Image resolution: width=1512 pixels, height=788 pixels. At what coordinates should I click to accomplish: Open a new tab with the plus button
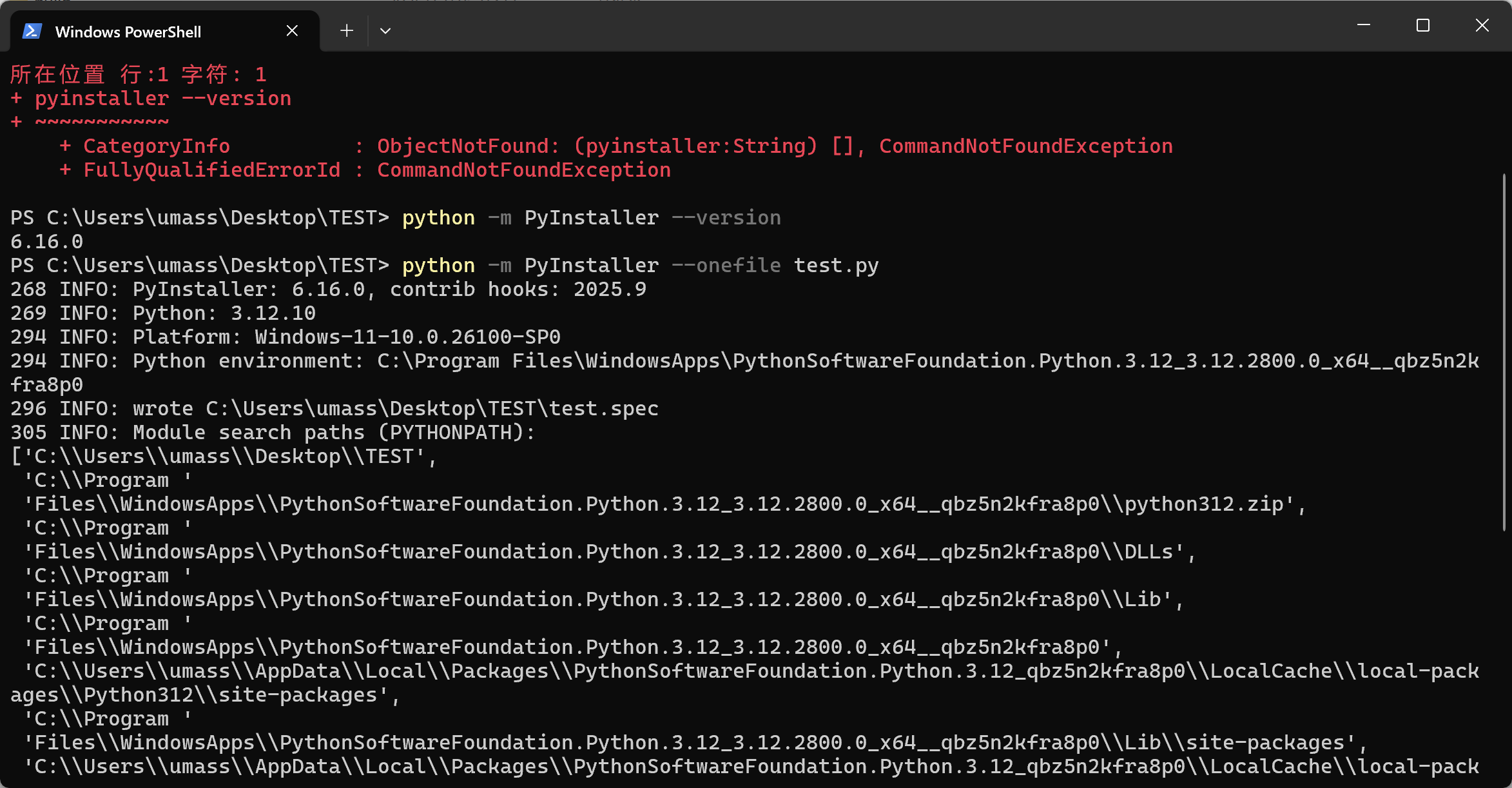click(x=347, y=31)
